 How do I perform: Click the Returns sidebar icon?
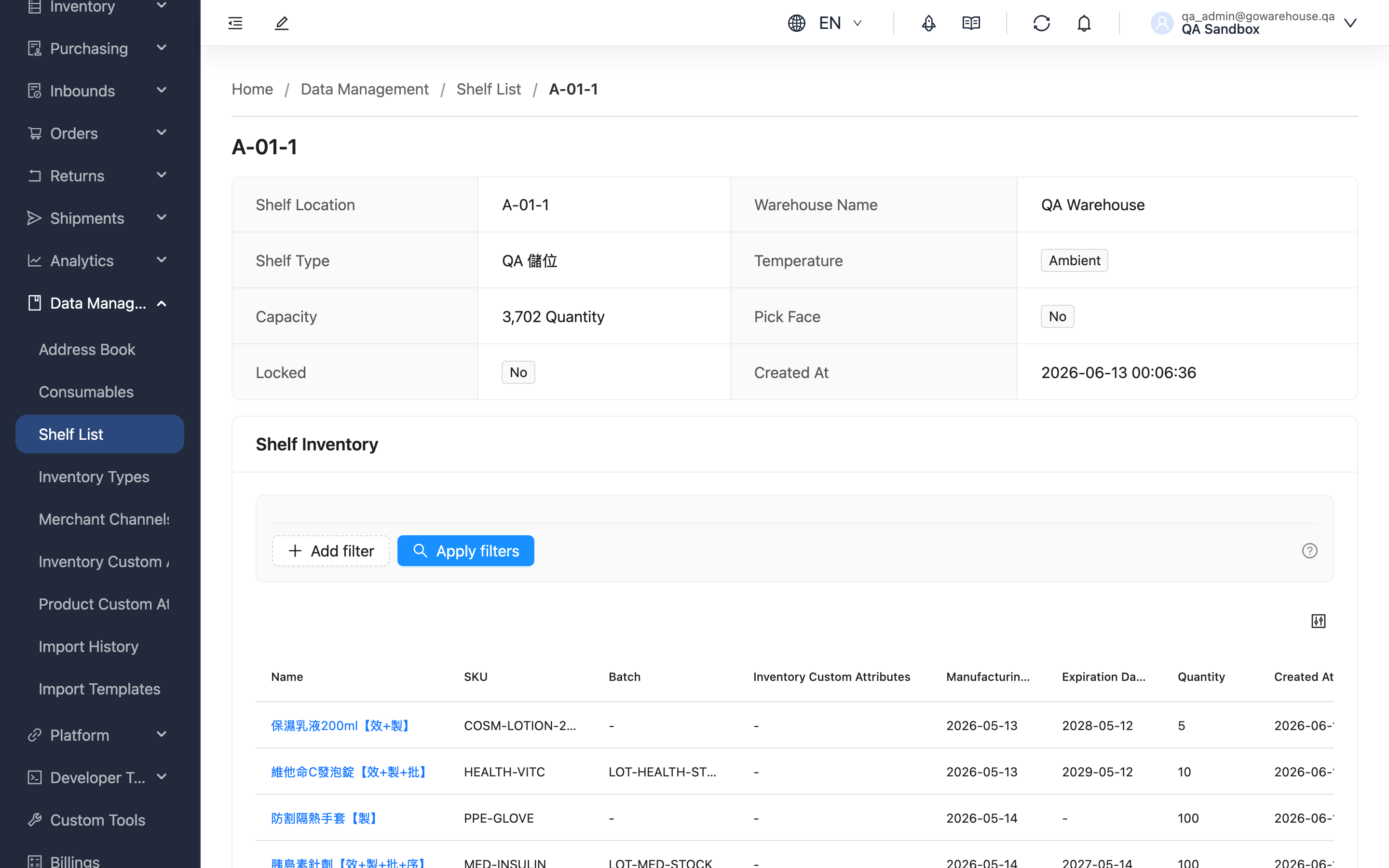(x=34, y=176)
